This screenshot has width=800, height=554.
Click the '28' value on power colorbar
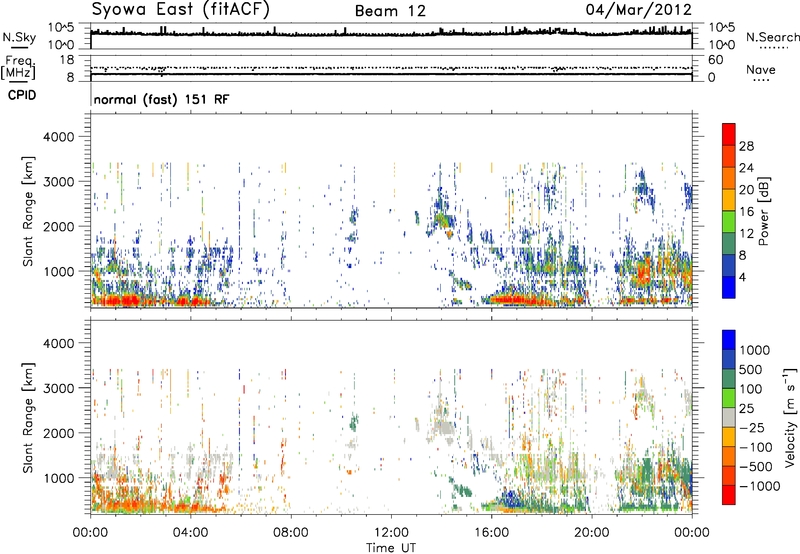pyautogui.click(x=746, y=146)
